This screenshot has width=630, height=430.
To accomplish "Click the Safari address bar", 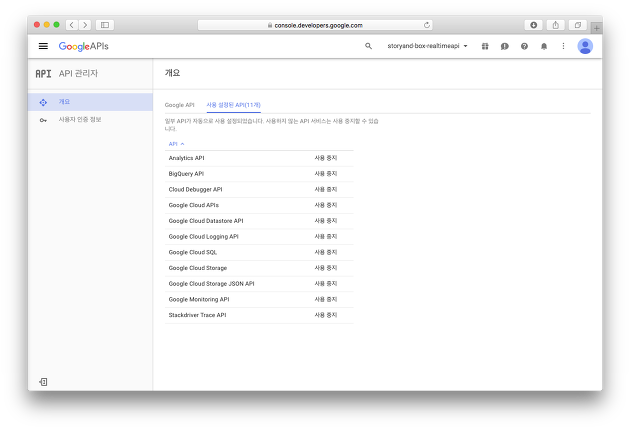I will click(315, 25).
